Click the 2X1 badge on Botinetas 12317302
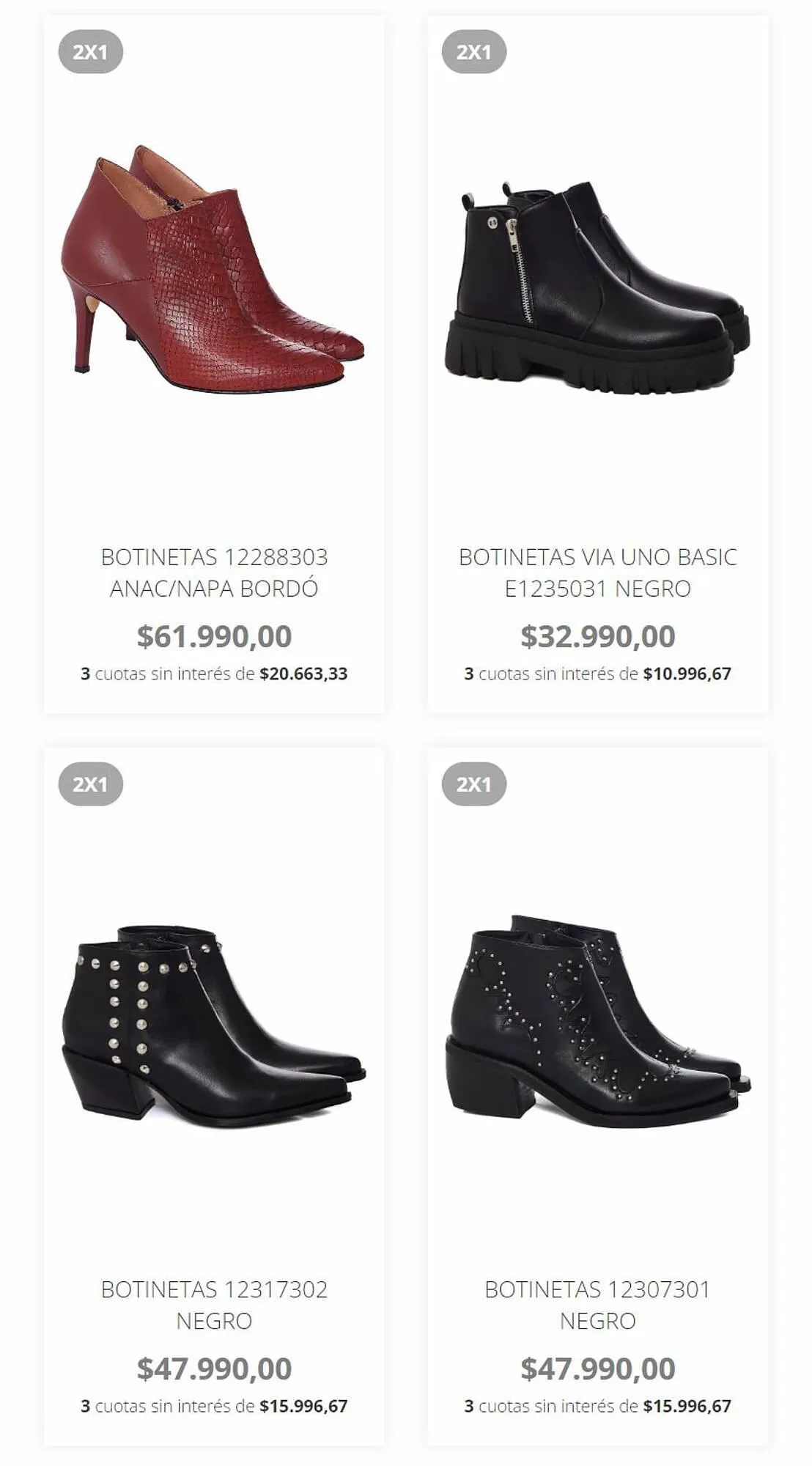812x1466 pixels. tap(90, 784)
